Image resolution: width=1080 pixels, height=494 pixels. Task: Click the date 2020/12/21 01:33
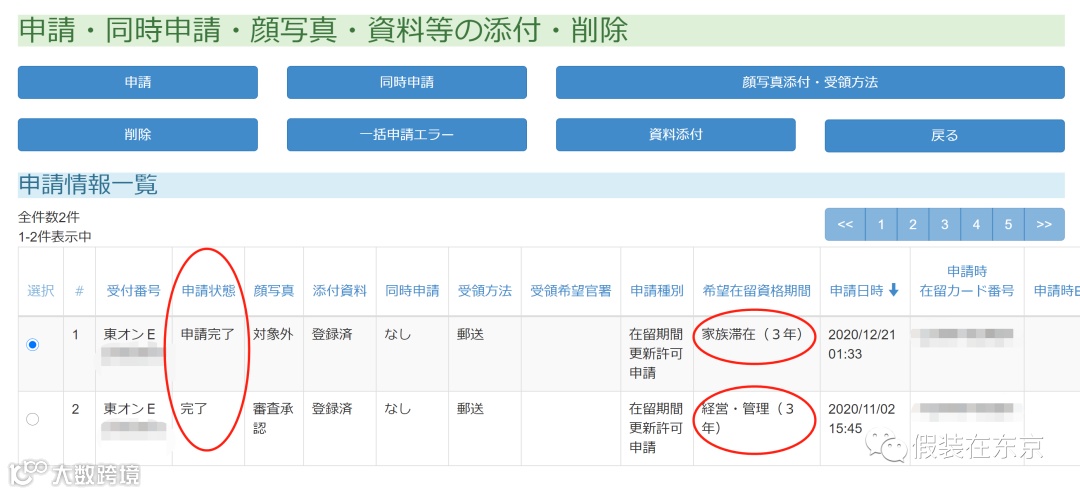tap(862, 344)
